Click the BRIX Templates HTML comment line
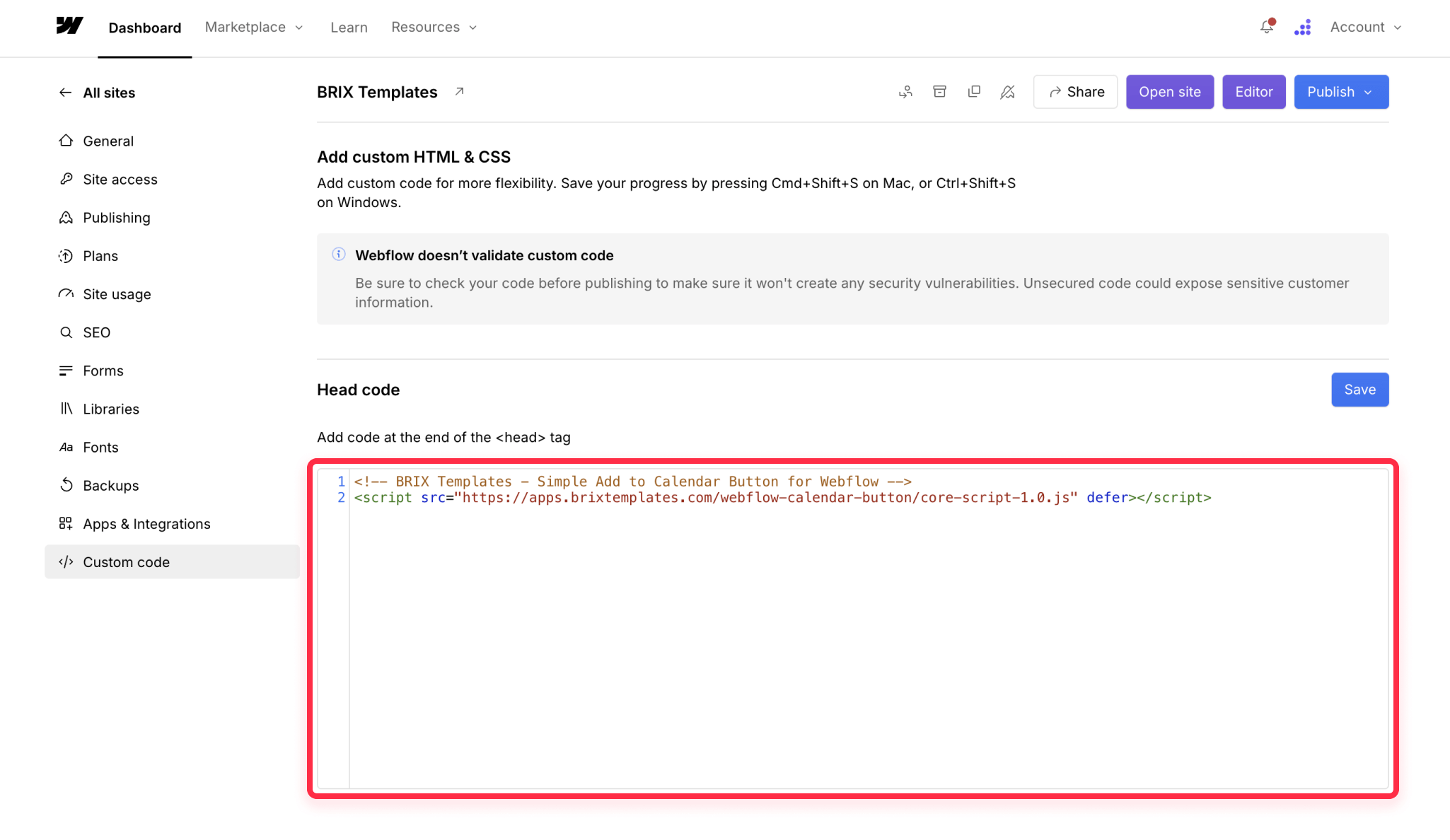The width and height of the screenshot is (1450, 840). click(x=633, y=482)
